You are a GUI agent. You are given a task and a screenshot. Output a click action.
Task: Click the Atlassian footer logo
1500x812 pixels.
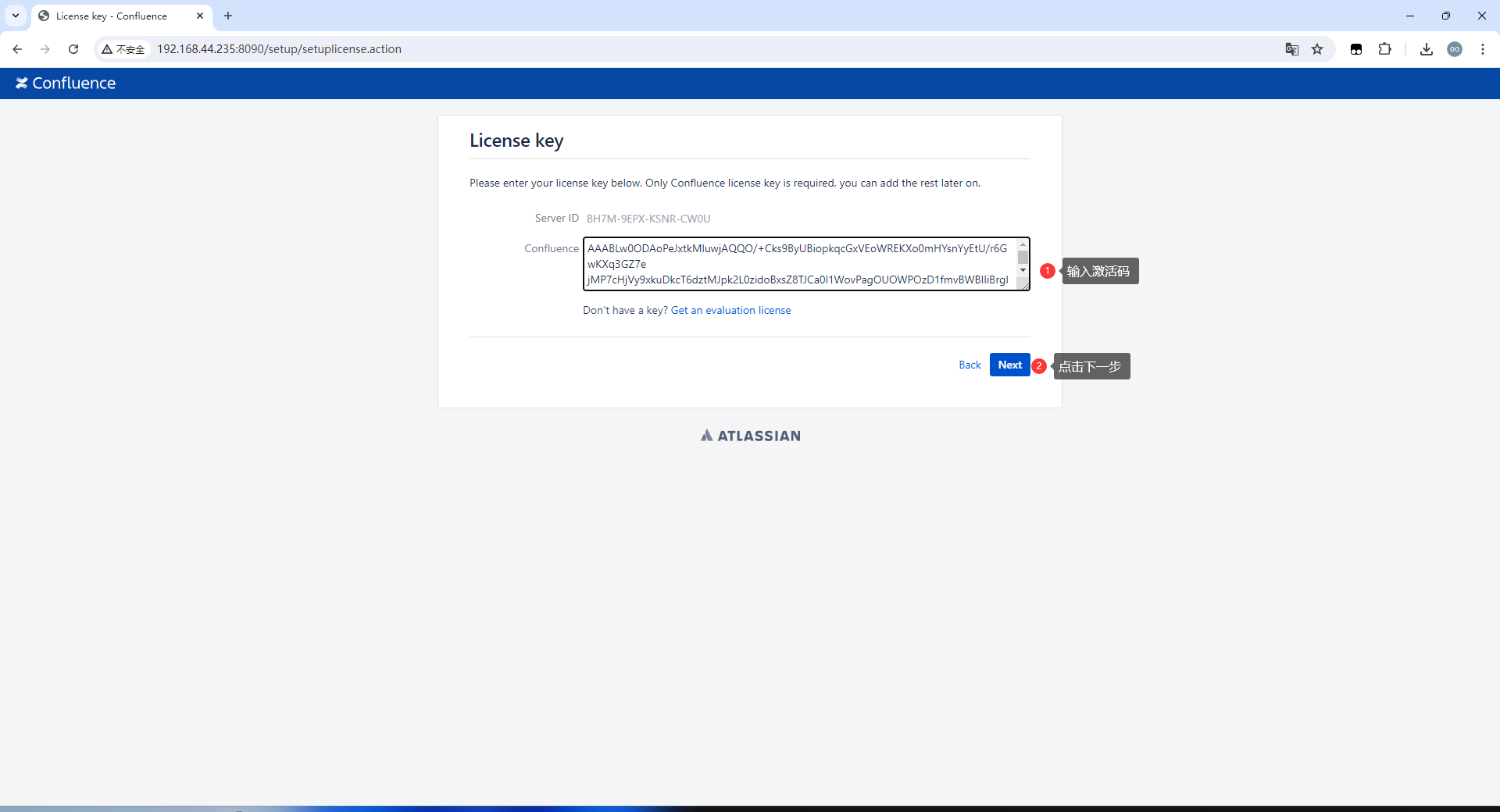tap(751, 436)
